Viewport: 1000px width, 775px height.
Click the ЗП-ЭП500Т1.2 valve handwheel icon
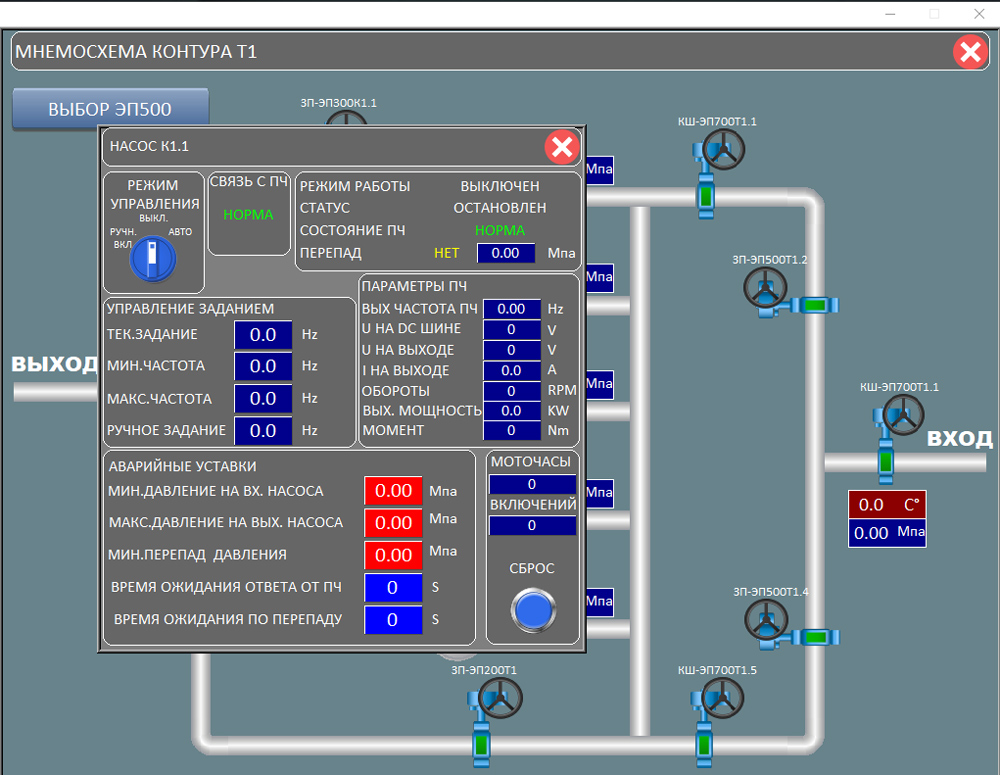pyautogui.click(x=766, y=289)
